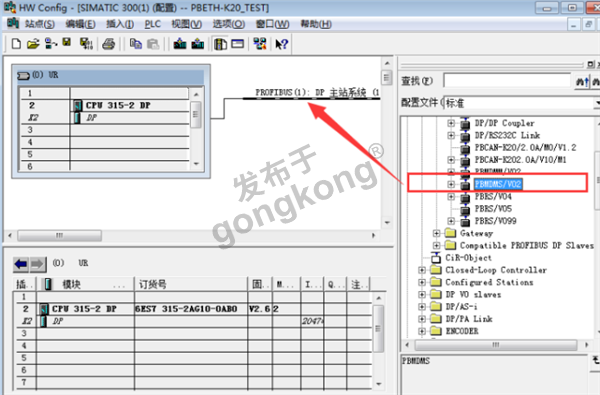The height and width of the screenshot is (395, 600).
Task: Click the rack icon beside (0) UR title
Action: 23,75
